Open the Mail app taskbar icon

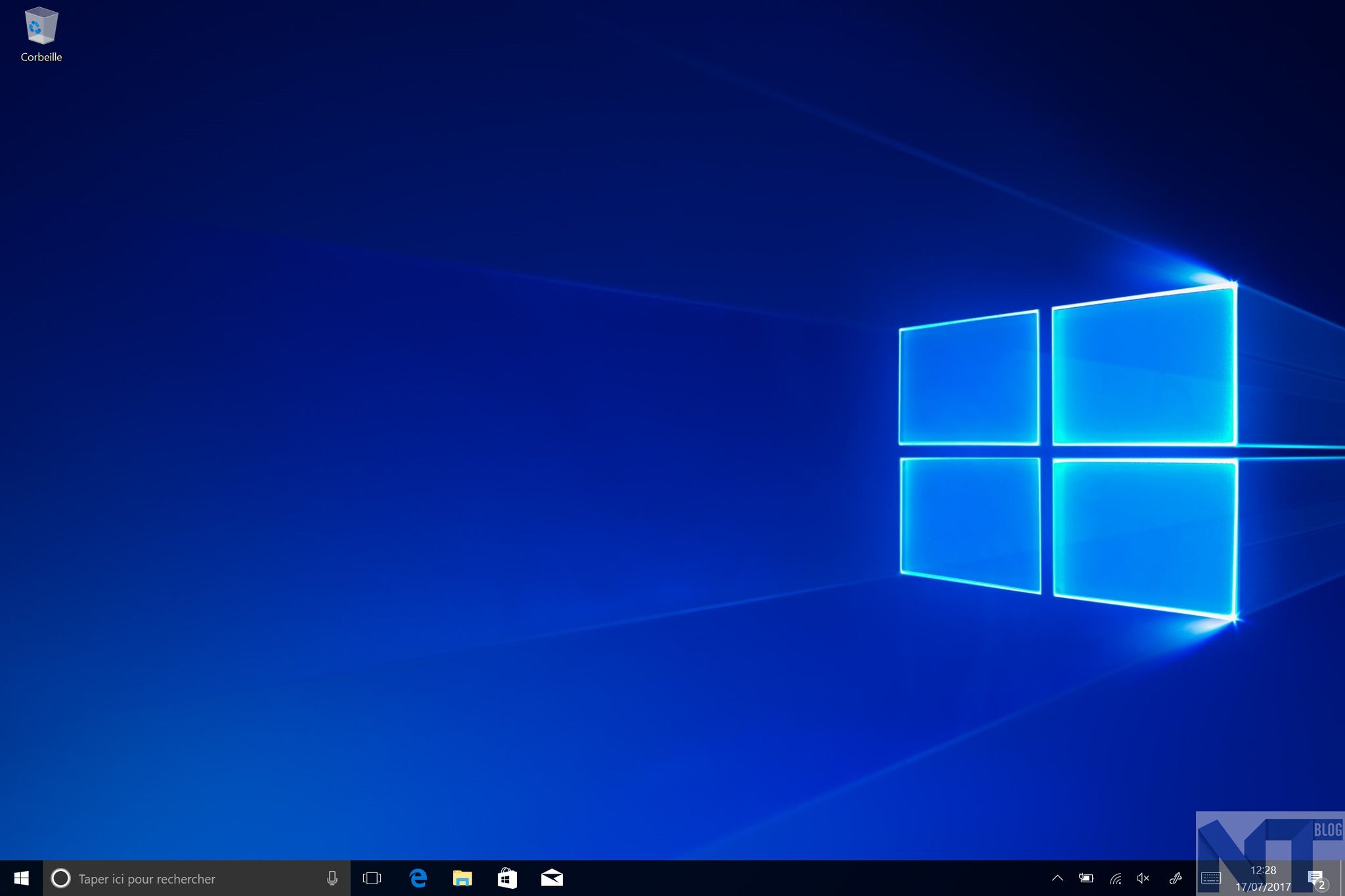(x=552, y=878)
